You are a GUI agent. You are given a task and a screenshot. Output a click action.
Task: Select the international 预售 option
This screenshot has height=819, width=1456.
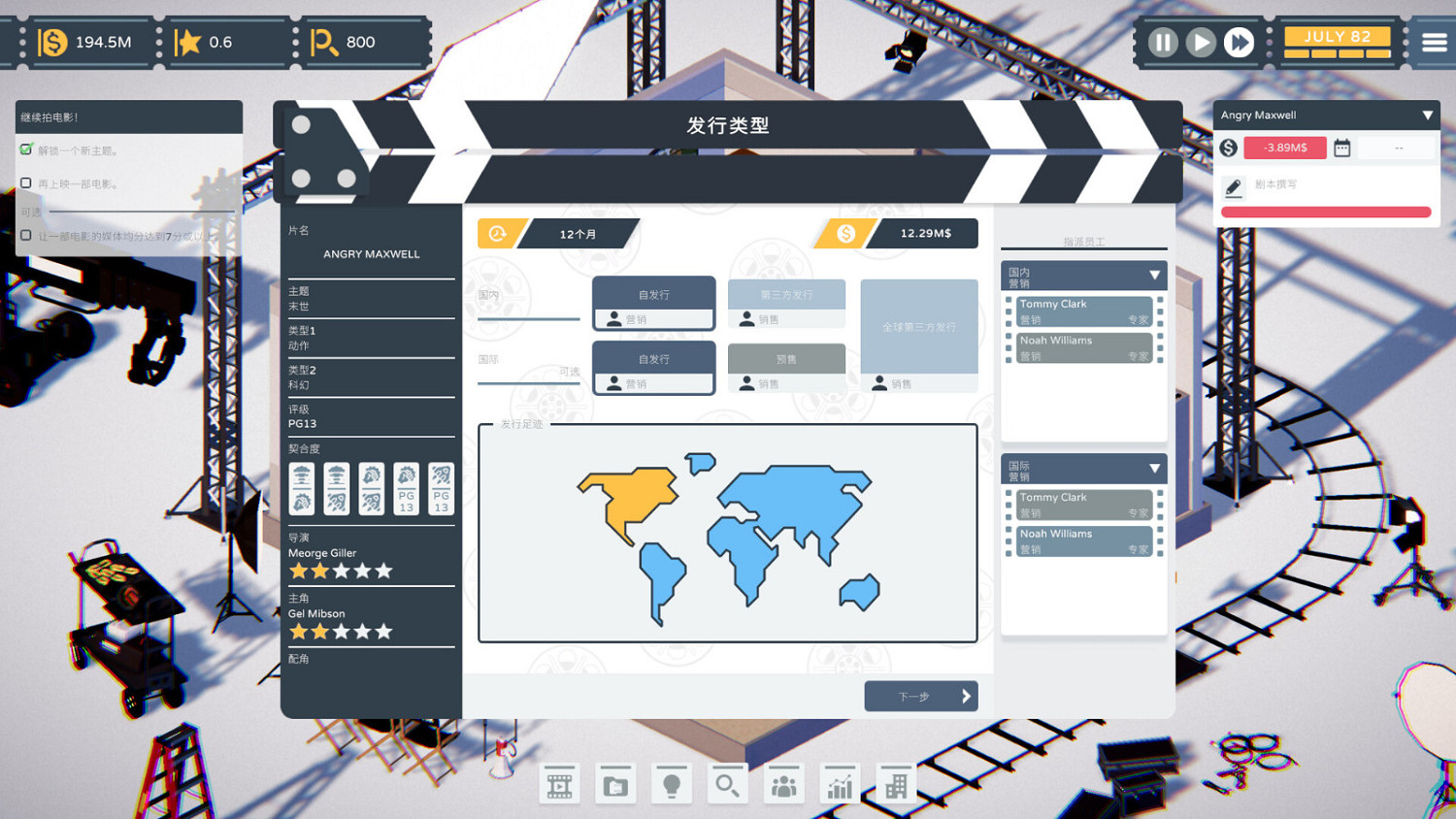click(786, 359)
